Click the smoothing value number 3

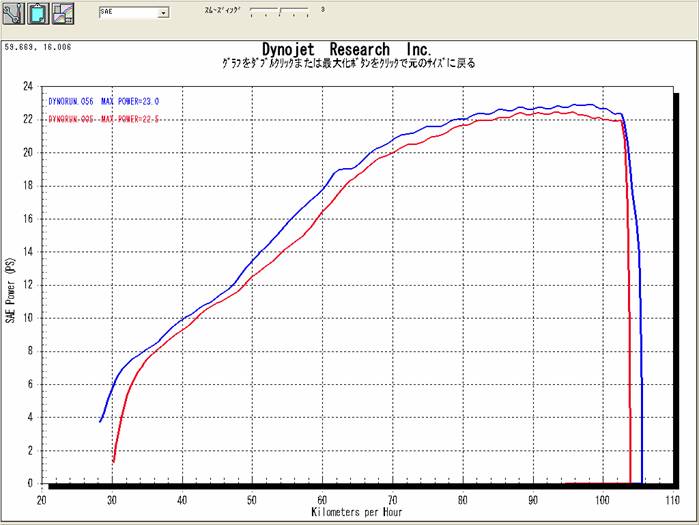[x=323, y=9]
